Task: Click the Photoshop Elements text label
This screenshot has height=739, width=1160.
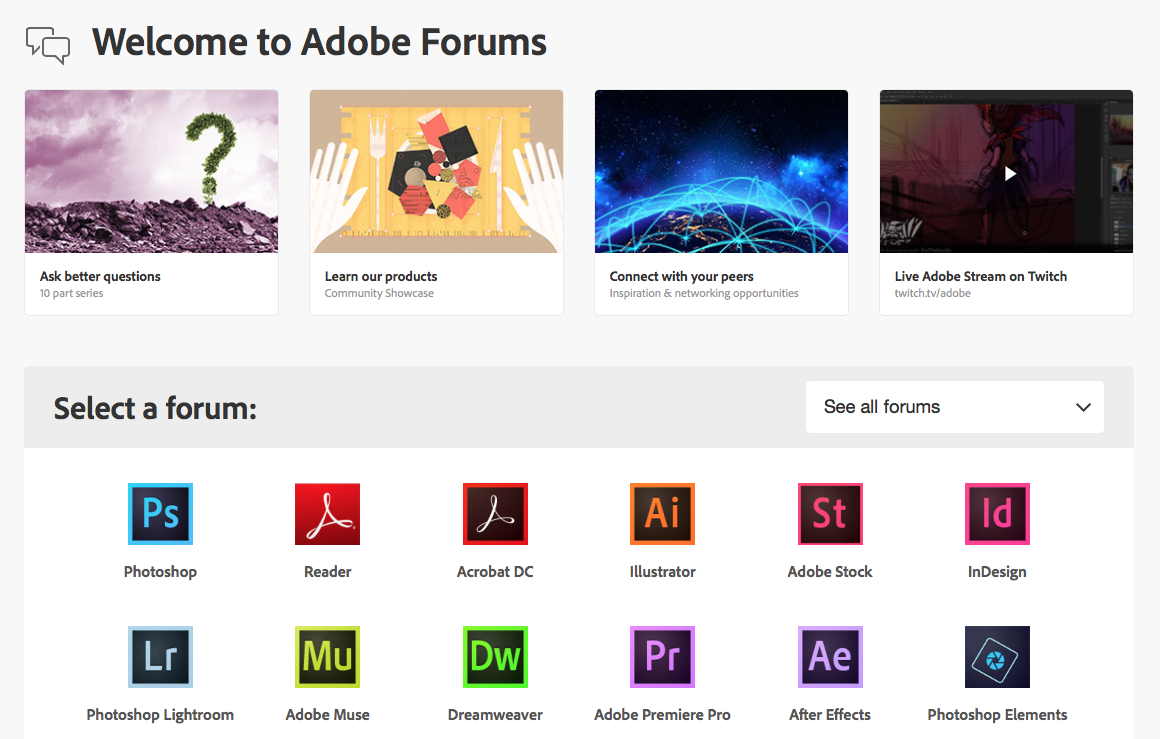Action: point(997,715)
